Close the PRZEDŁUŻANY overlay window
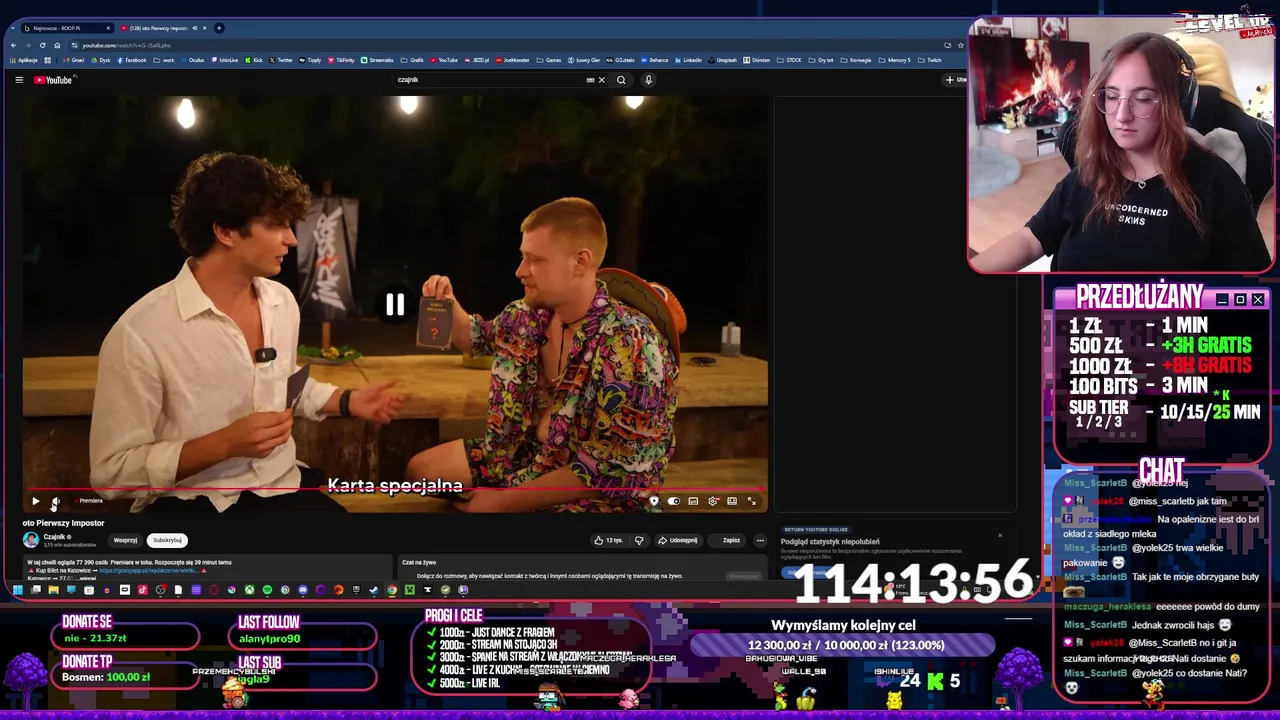Viewport: 1280px width, 720px height. (x=1258, y=300)
